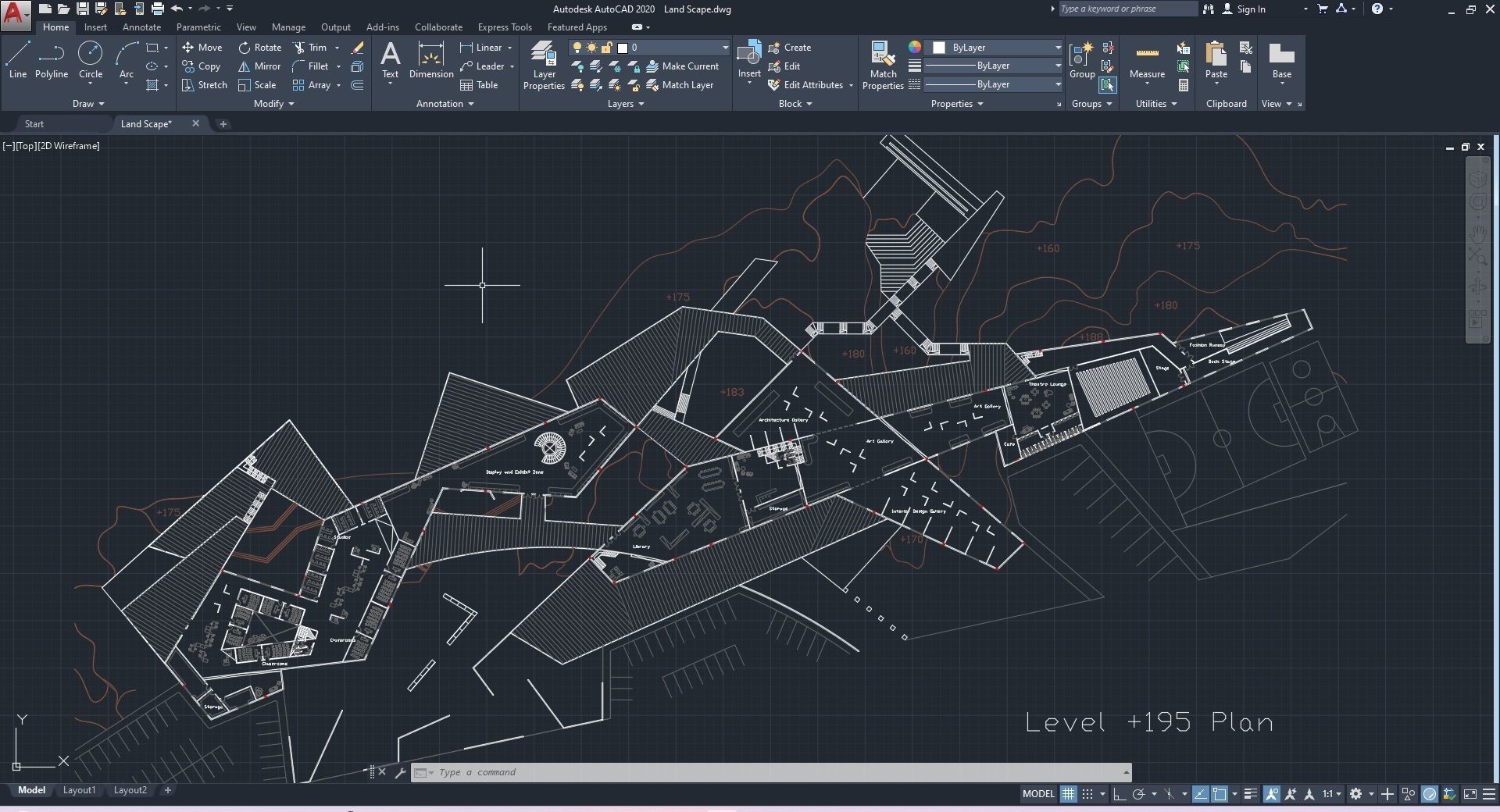Toggle annotation visibility in status bar

tap(1272, 794)
